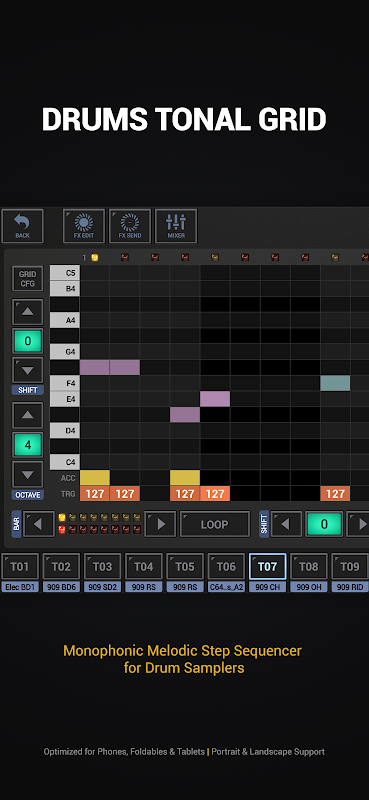
Task: Tap the BACK arrow button
Action: pyautogui.click(x=22, y=226)
